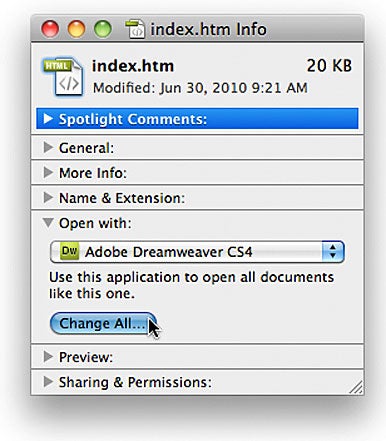Click the index.htm file name text
This screenshot has height=441, width=386.
click(x=133, y=66)
